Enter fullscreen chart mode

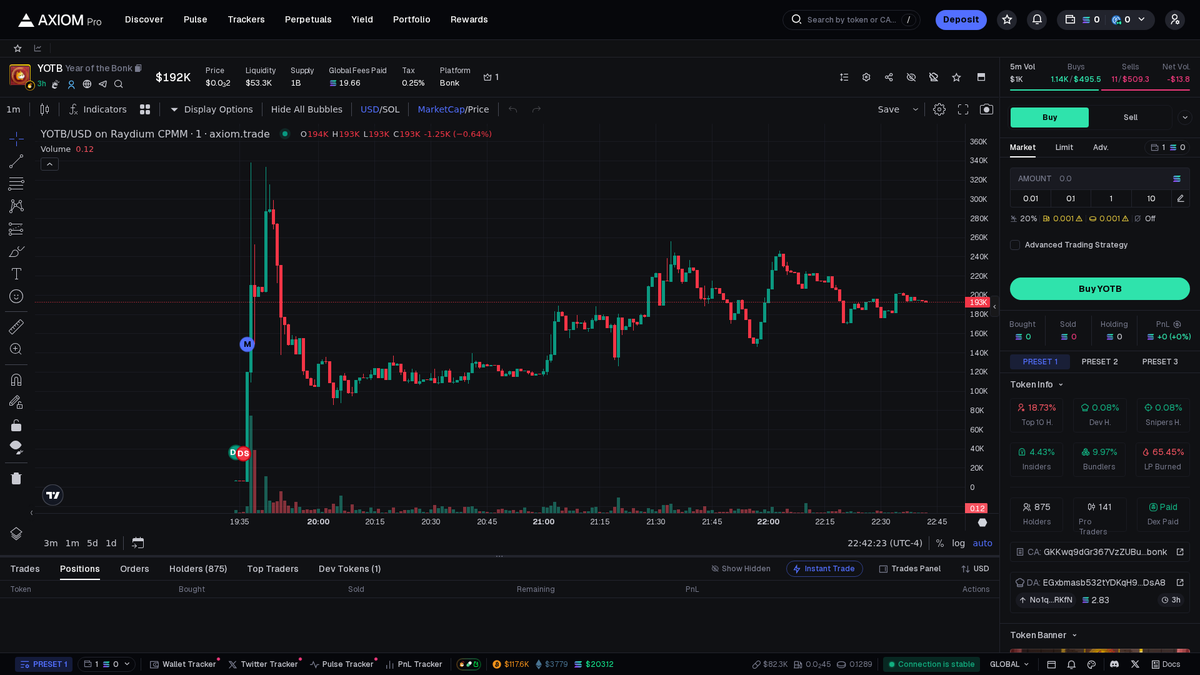point(963,109)
